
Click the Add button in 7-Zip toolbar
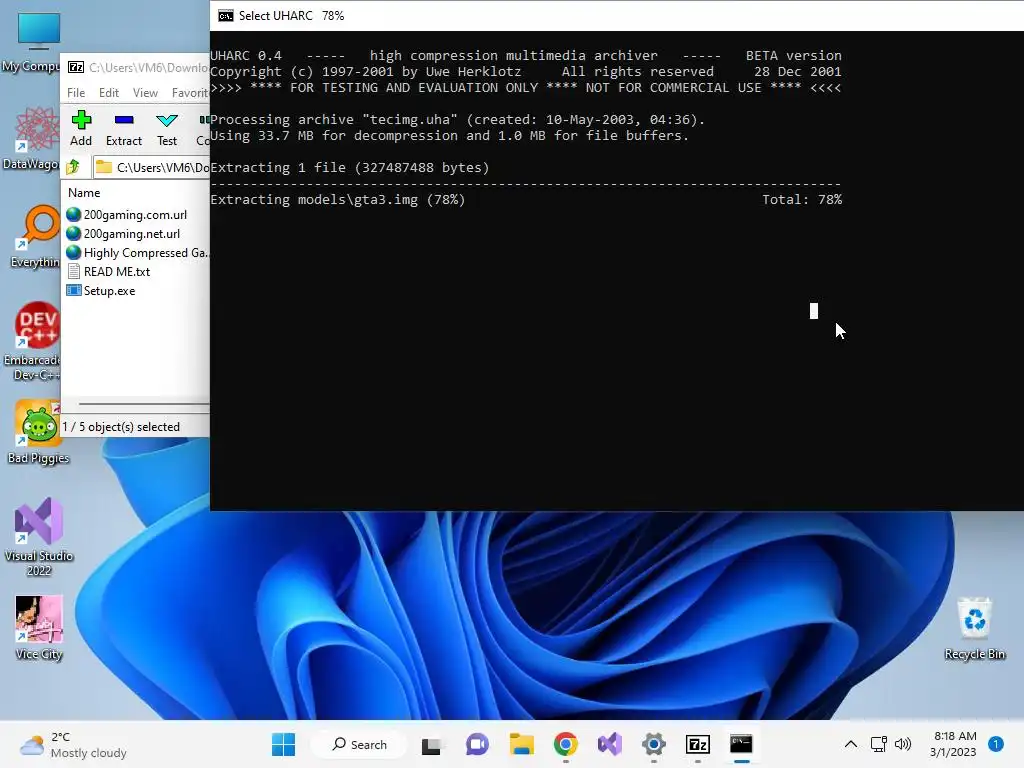point(81,129)
